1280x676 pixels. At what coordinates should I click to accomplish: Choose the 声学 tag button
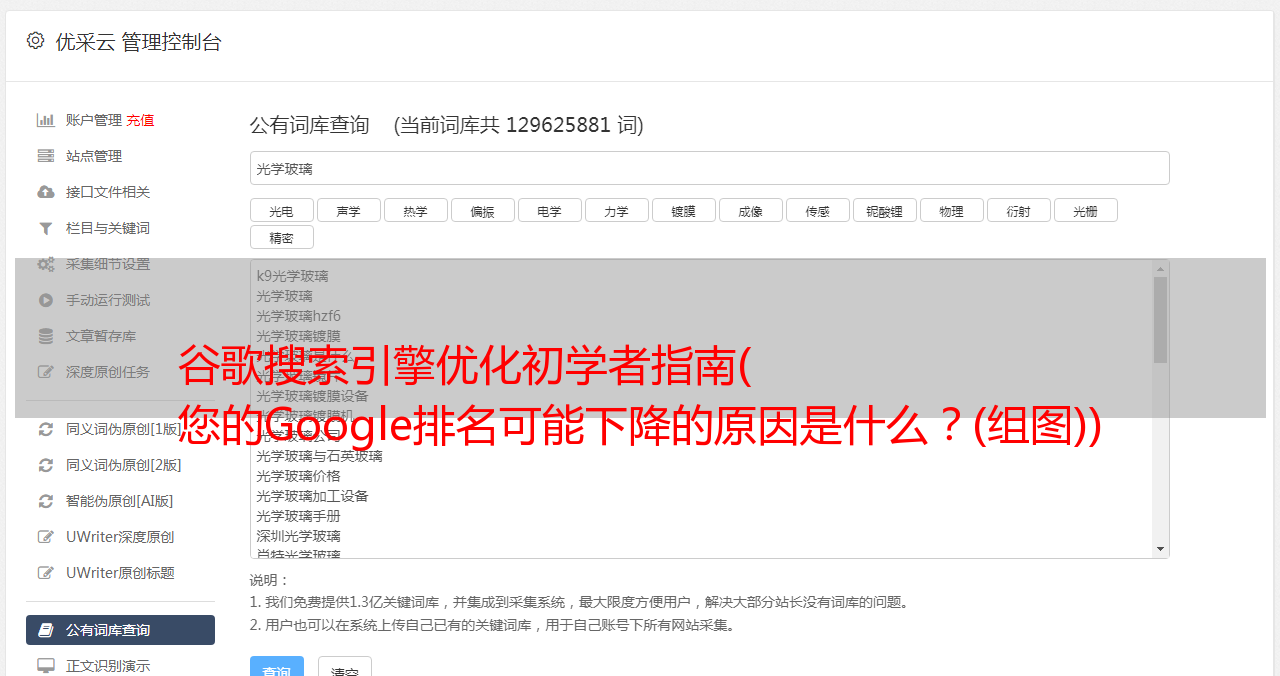(348, 210)
